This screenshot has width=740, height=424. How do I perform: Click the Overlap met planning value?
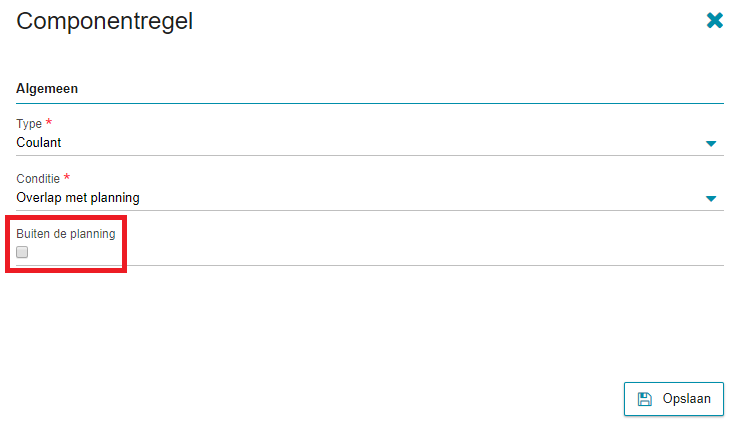click(x=78, y=198)
